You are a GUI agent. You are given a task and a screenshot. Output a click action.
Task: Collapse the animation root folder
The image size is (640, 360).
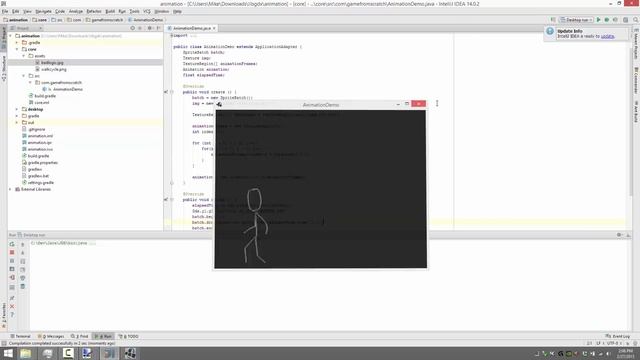tap(11, 36)
